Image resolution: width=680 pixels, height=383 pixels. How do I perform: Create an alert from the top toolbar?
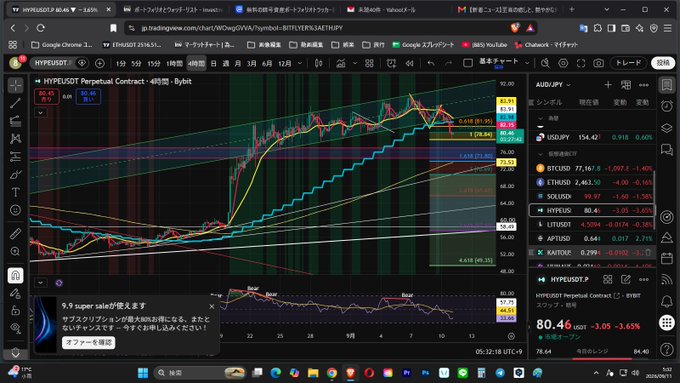point(391,63)
